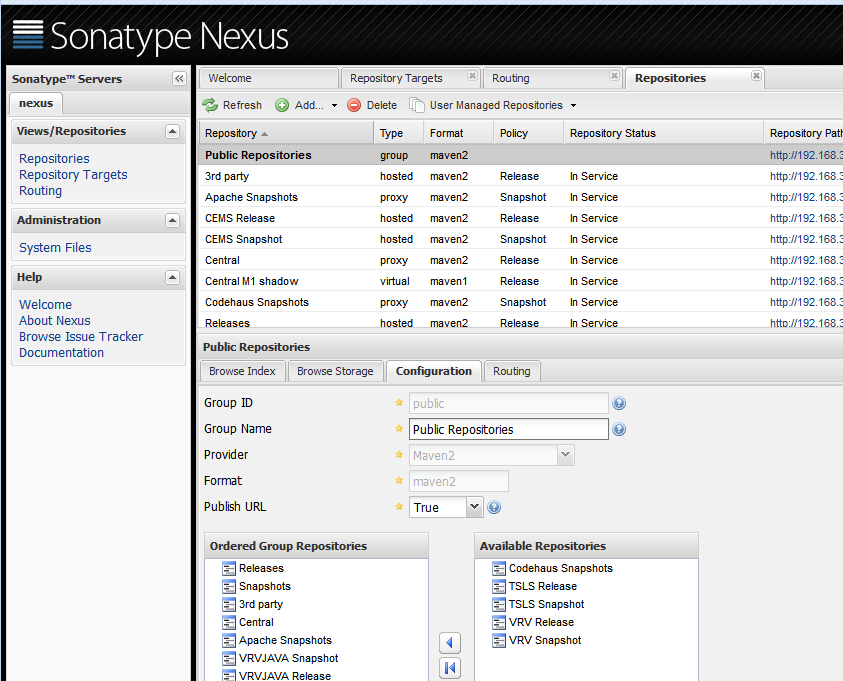843x681 pixels.
Task: Select the Central M1 shadow row
Action: point(520,281)
